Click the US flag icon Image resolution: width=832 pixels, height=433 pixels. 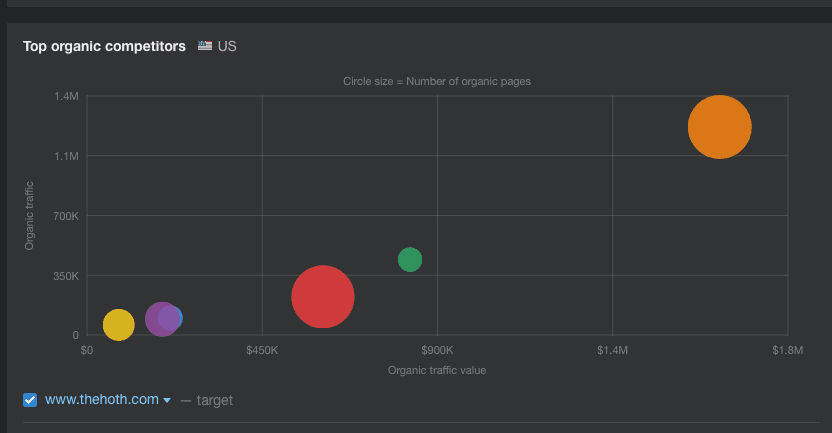[x=205, y=47]
